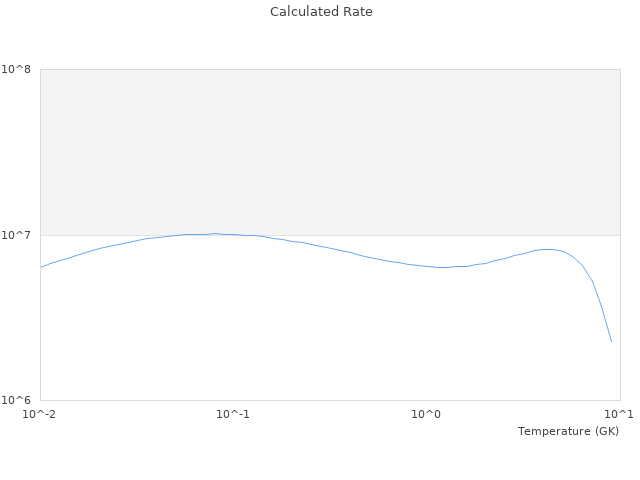Select the curve's second hump before 10^1
The image size is (640, 480).
coord(547,249)
